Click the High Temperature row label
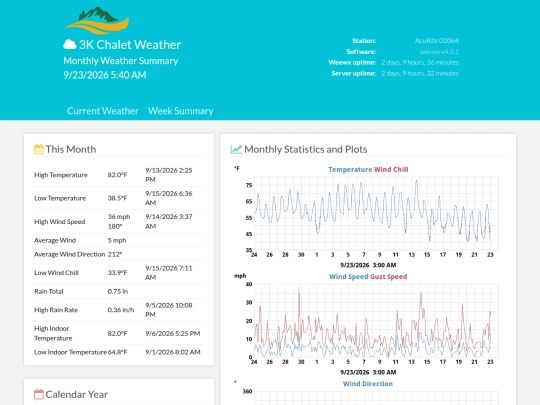 click(61, 175)
